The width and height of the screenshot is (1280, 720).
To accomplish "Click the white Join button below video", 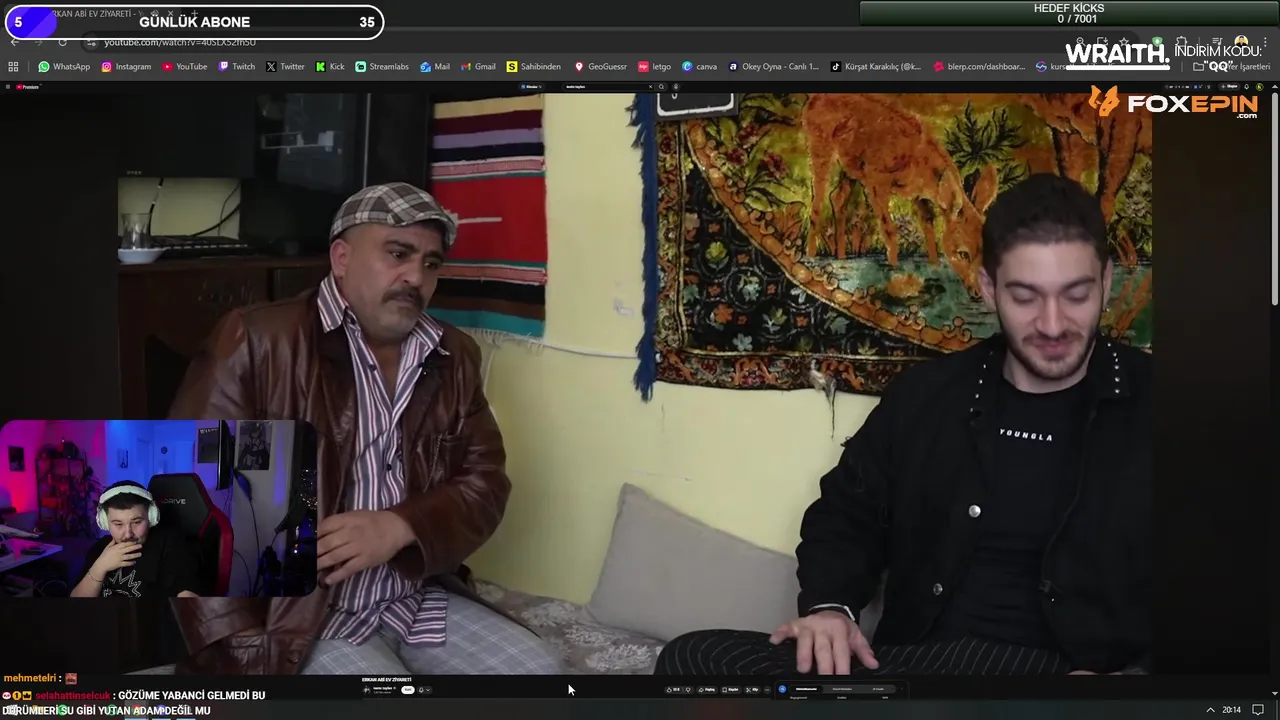I will pos(408,689).
